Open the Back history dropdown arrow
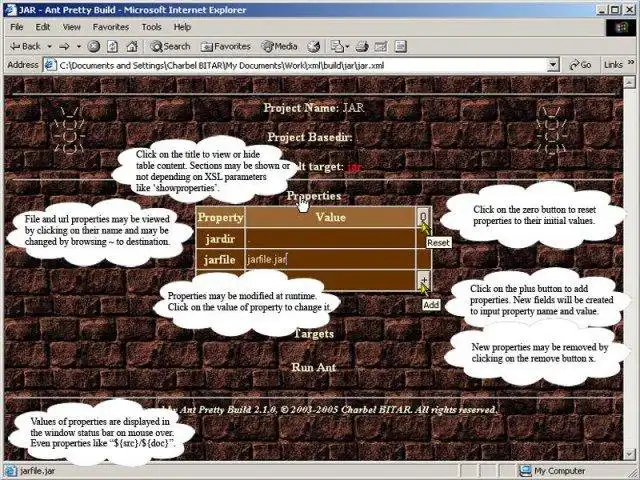This screenshot has width=640, height=480. (x=49, y=47)
